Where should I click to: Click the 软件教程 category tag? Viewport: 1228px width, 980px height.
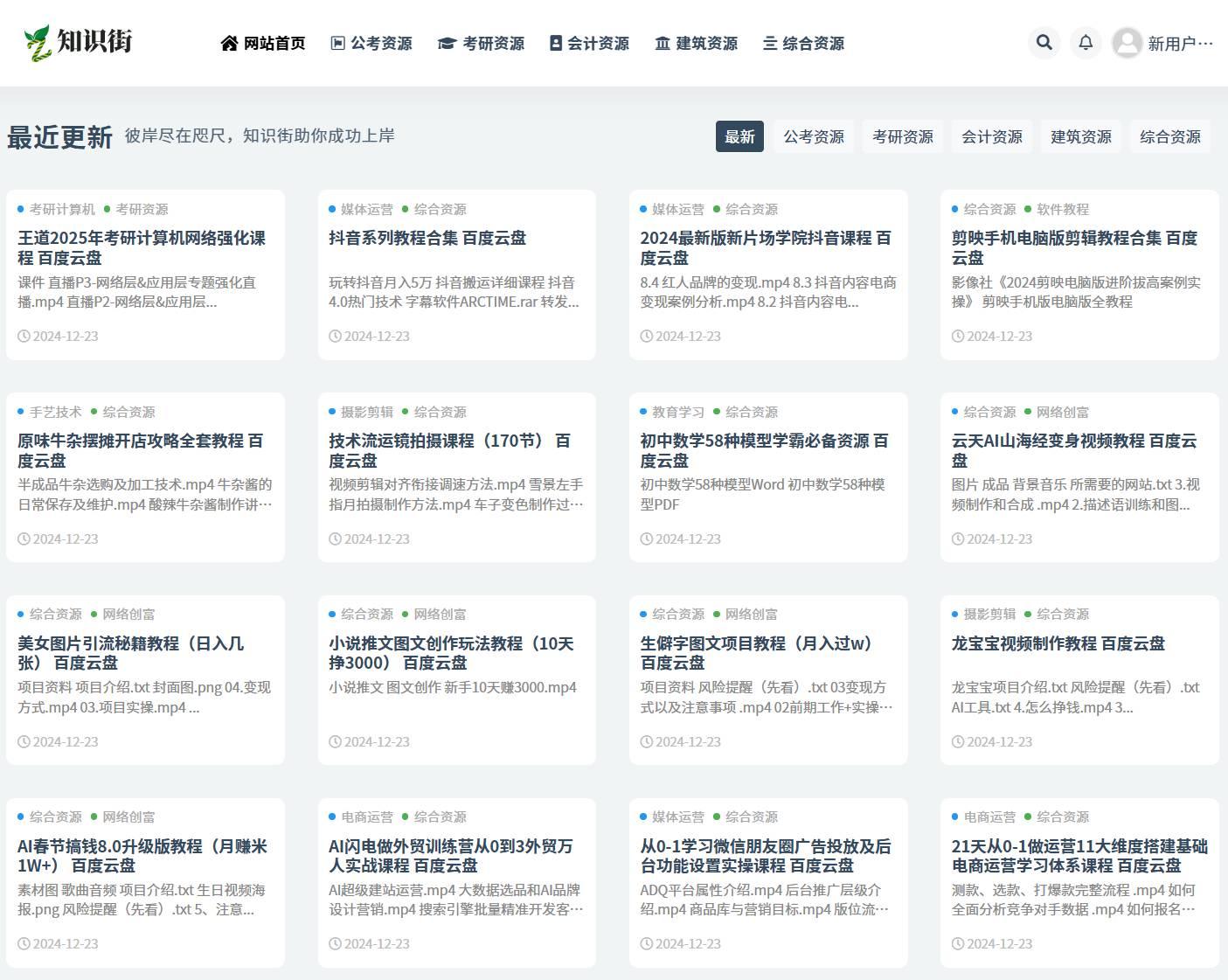(1063, 209)
